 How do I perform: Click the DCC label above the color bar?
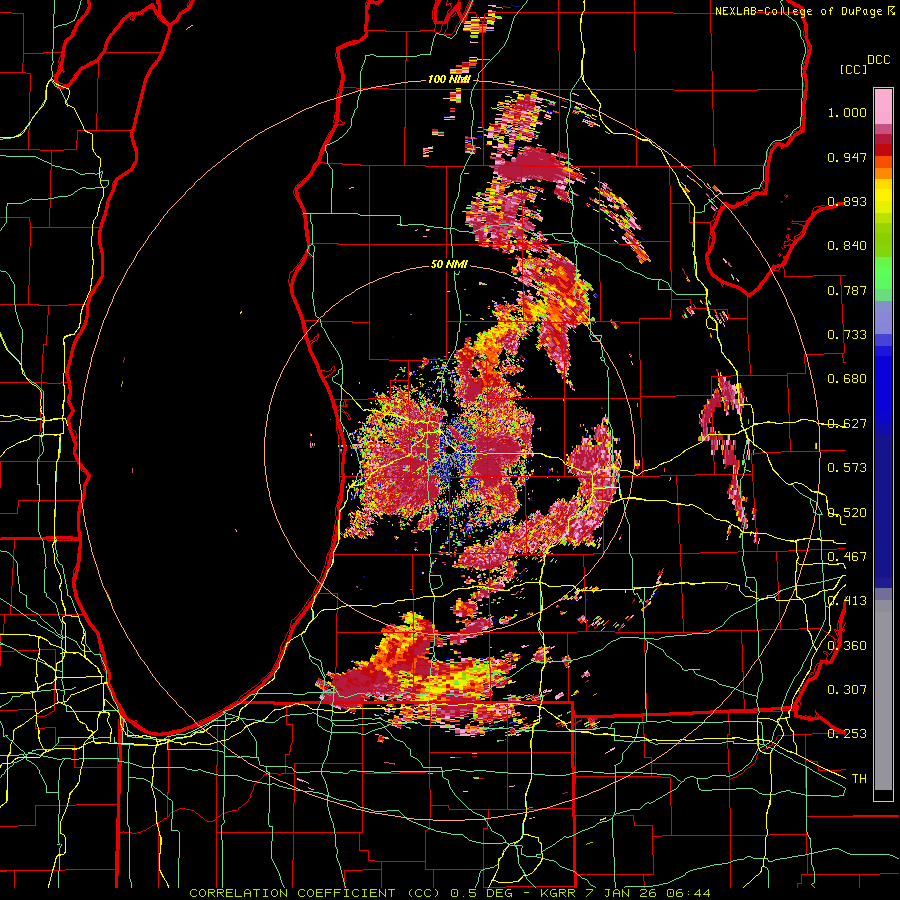[x=878, y=60]
